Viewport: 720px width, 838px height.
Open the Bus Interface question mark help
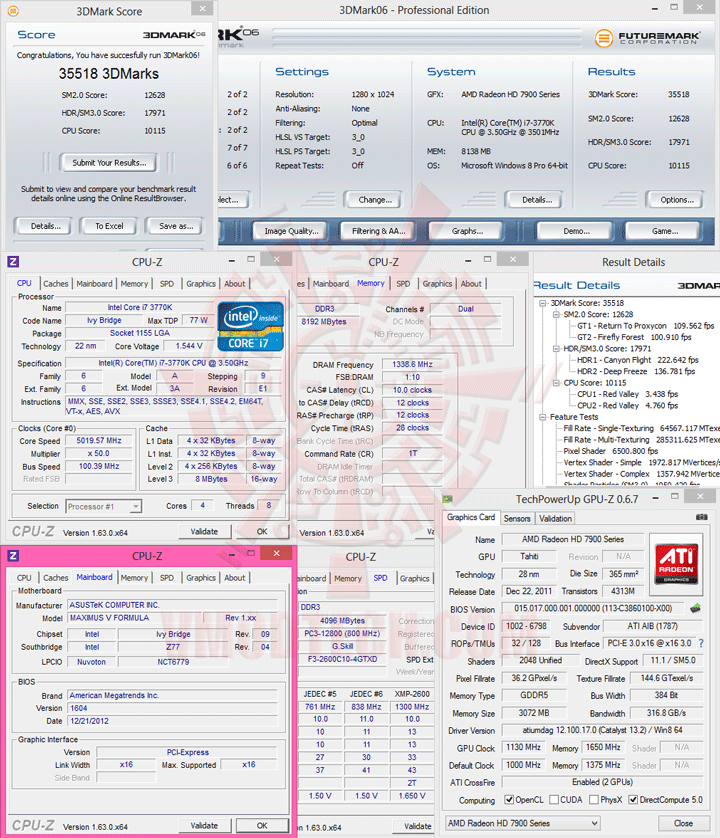coord(701,643)
